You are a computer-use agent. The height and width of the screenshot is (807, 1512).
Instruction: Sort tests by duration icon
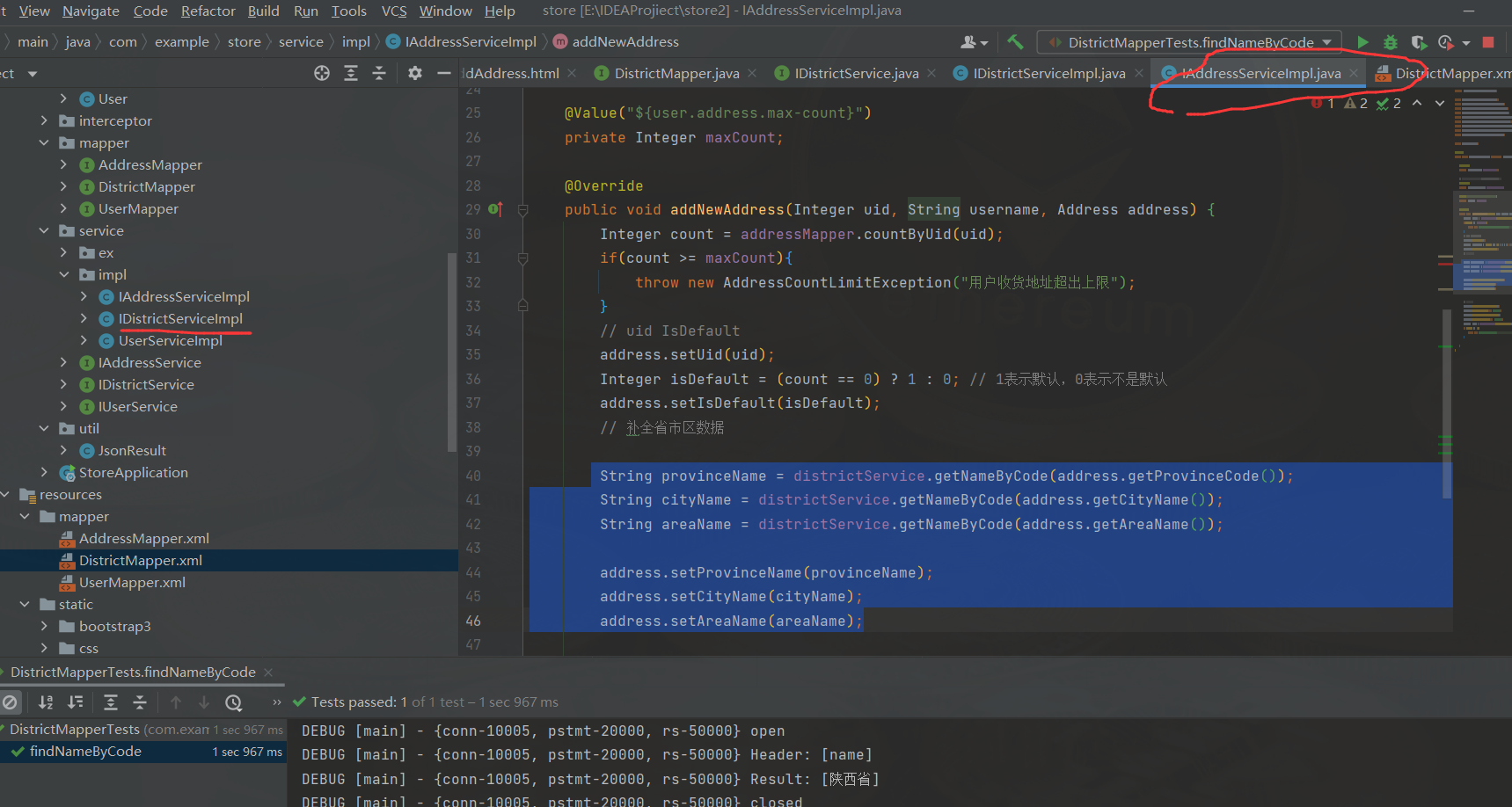[76, 702]
